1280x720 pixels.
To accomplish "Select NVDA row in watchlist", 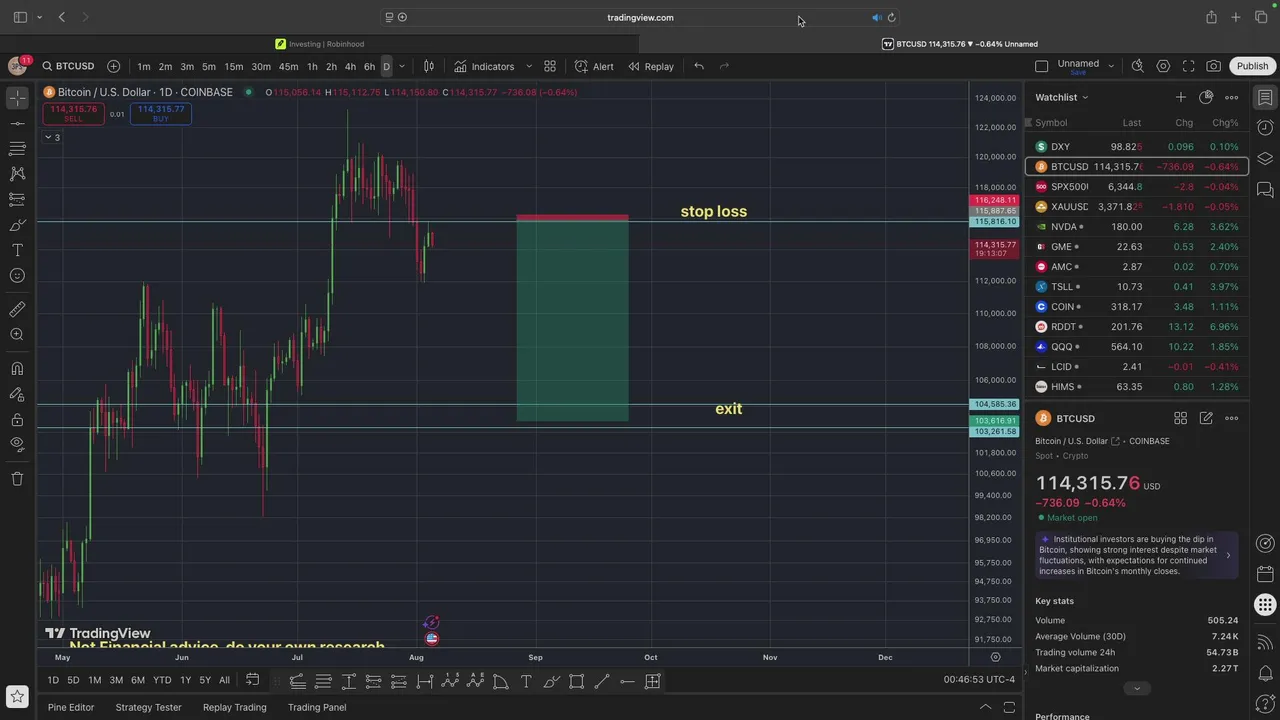I will click(x=1137, y=227).
